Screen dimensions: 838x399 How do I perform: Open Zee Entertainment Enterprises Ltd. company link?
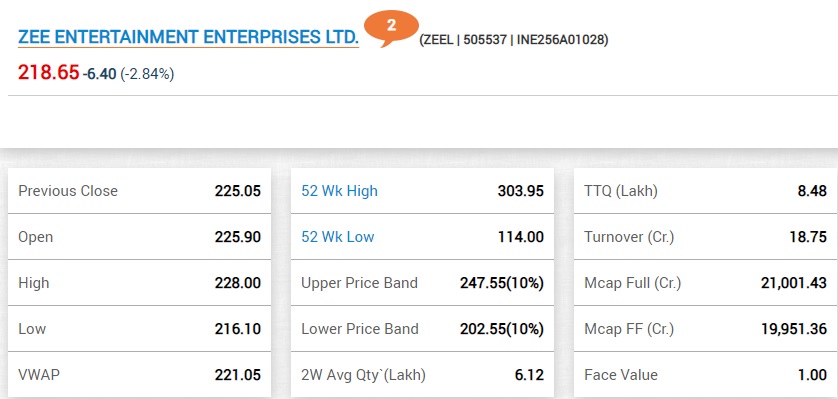(x=188, y=37)
